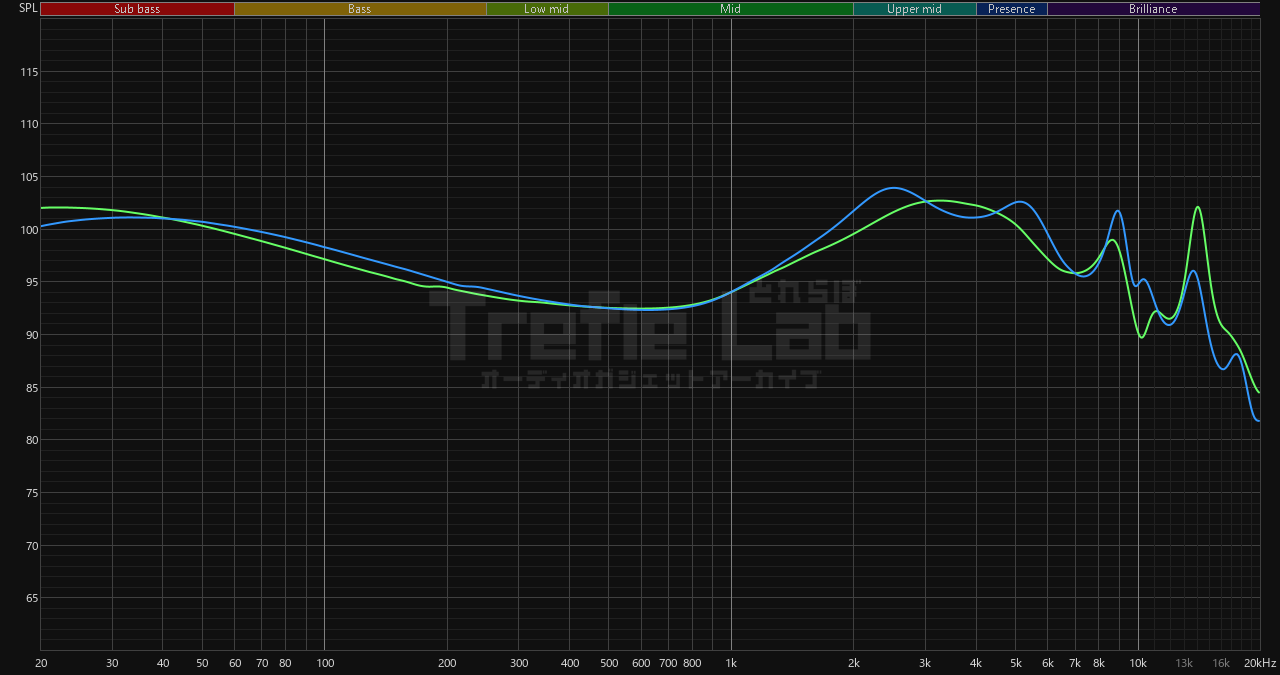
Task: Select the Mid frequency band header
Action: pyautogui.click(x=731, y=9)
